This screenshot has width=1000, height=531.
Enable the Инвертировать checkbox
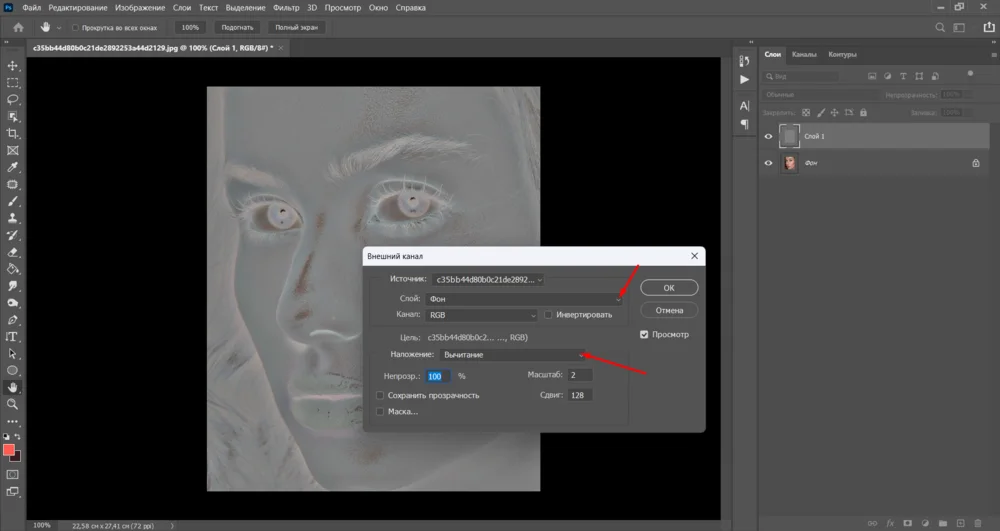549,314
